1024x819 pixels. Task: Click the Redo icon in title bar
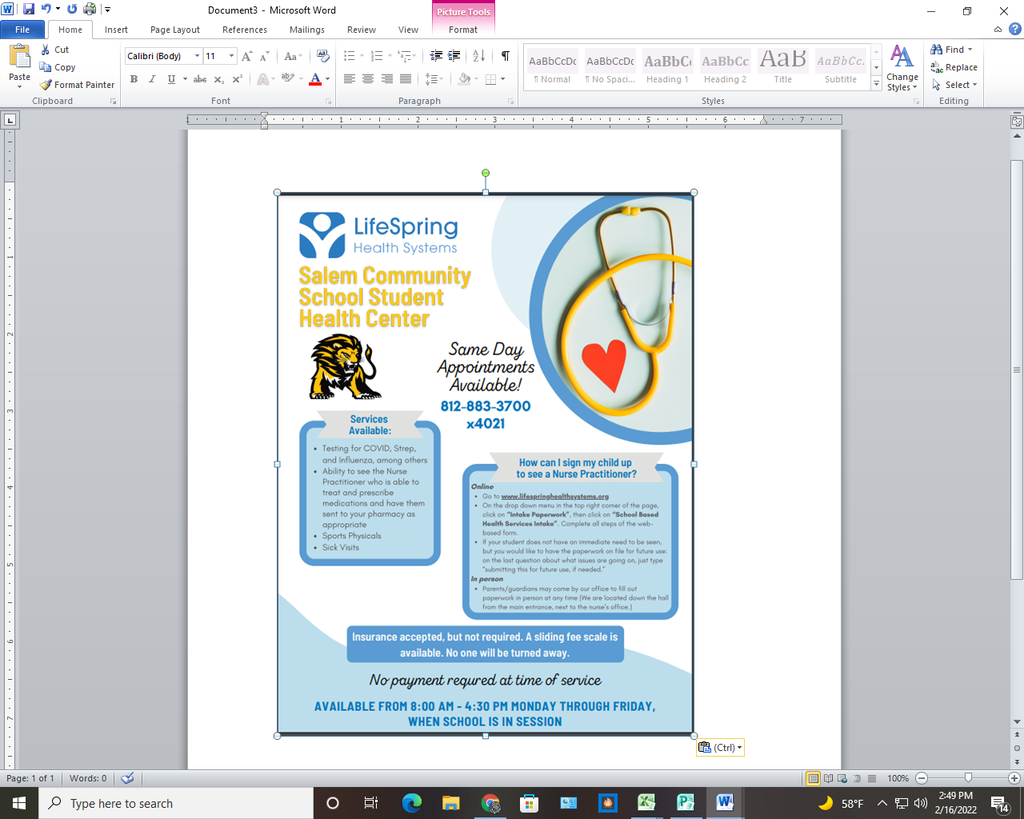pos(72,10)
